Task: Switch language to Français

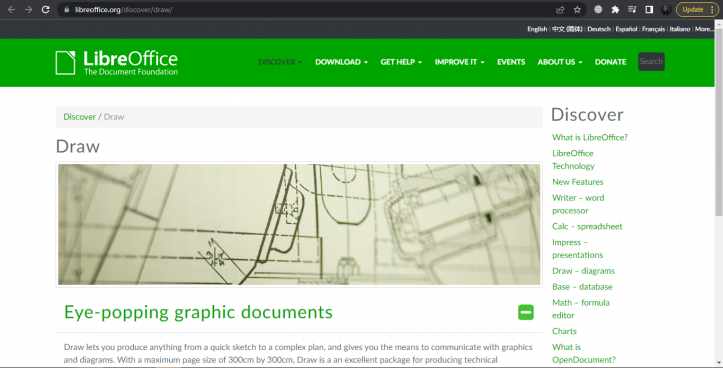Action: [653, 29]
